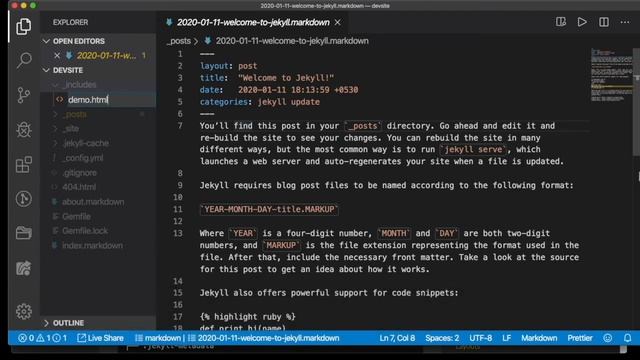Click the Run play icon in editor toolbar
This screenshot has width=640, height=360.
pyautogui.click(x=582, y=22)
